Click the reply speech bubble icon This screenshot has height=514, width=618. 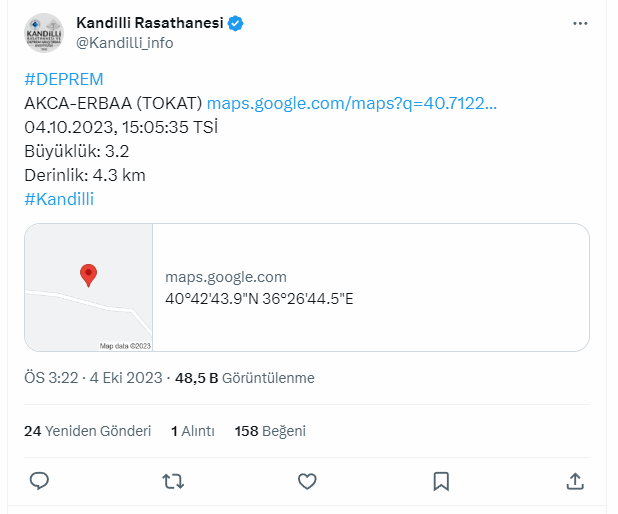point(39,481)
